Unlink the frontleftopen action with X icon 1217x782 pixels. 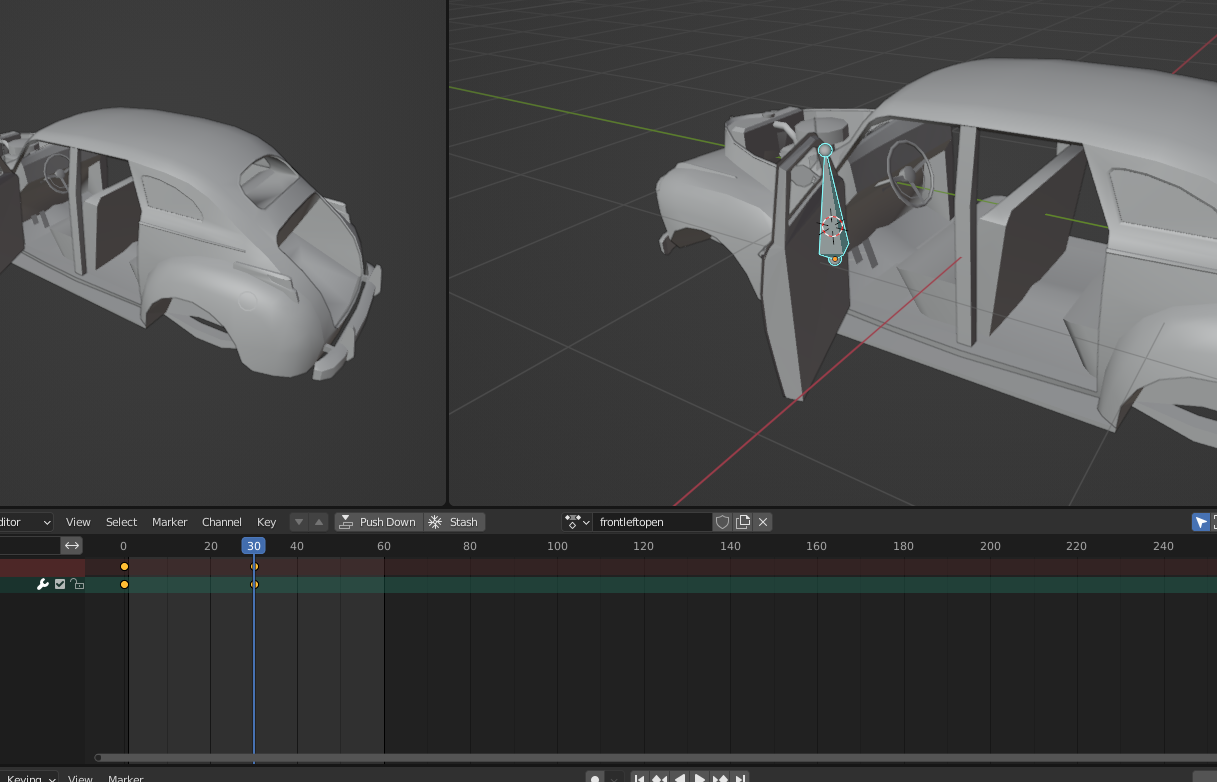763,522
